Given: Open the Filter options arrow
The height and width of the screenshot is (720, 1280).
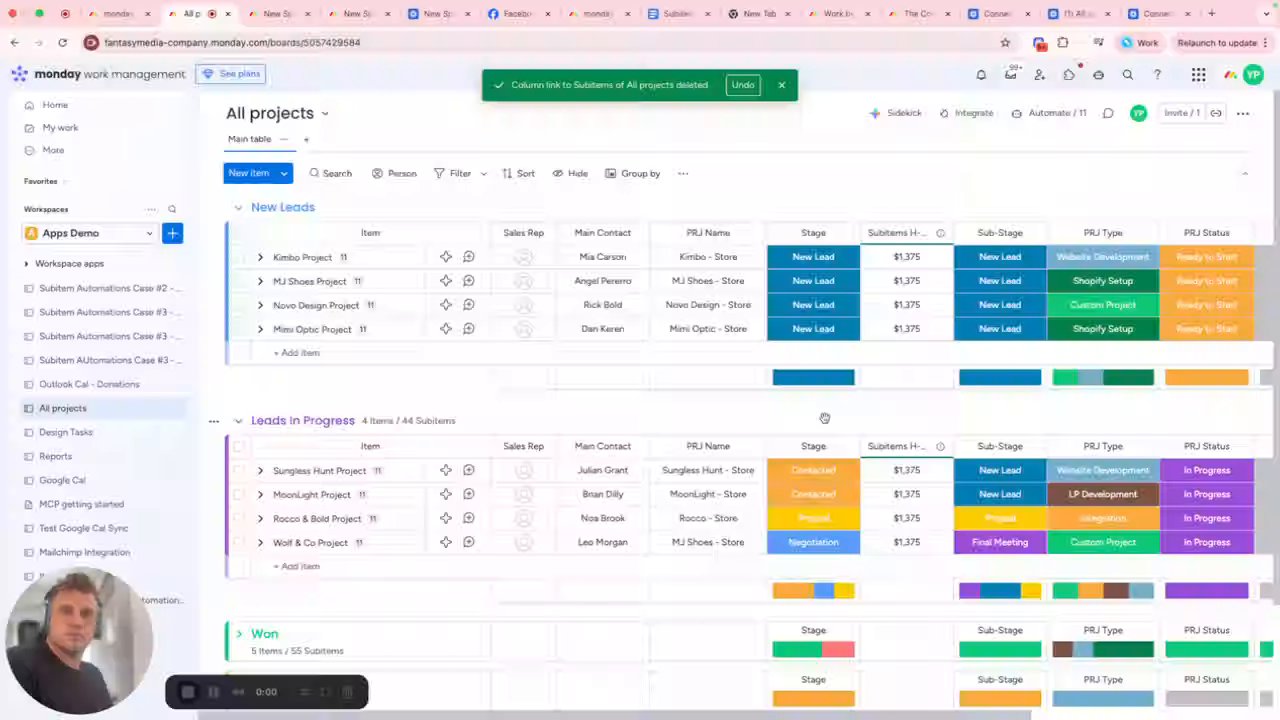Looking at the screenshot, I should [484, 173].
